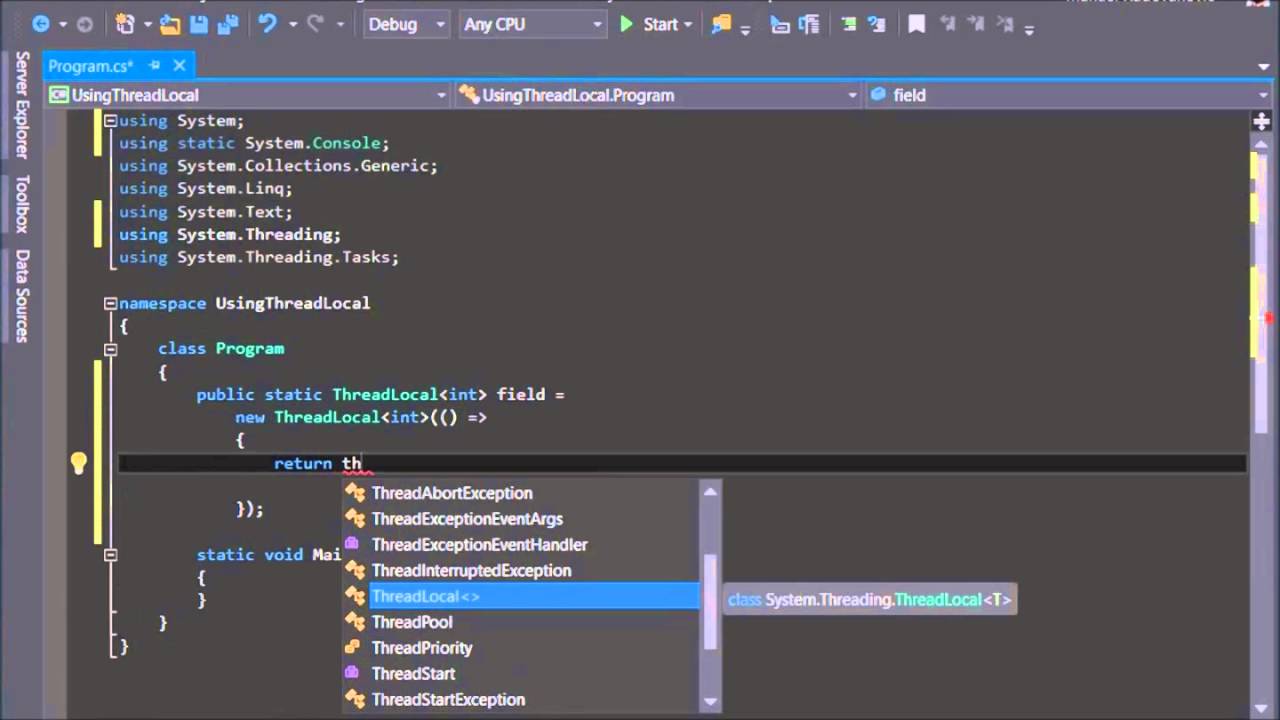Collapse the using directives region
The width and height of the screenshot is (1280, 720).
110,120
